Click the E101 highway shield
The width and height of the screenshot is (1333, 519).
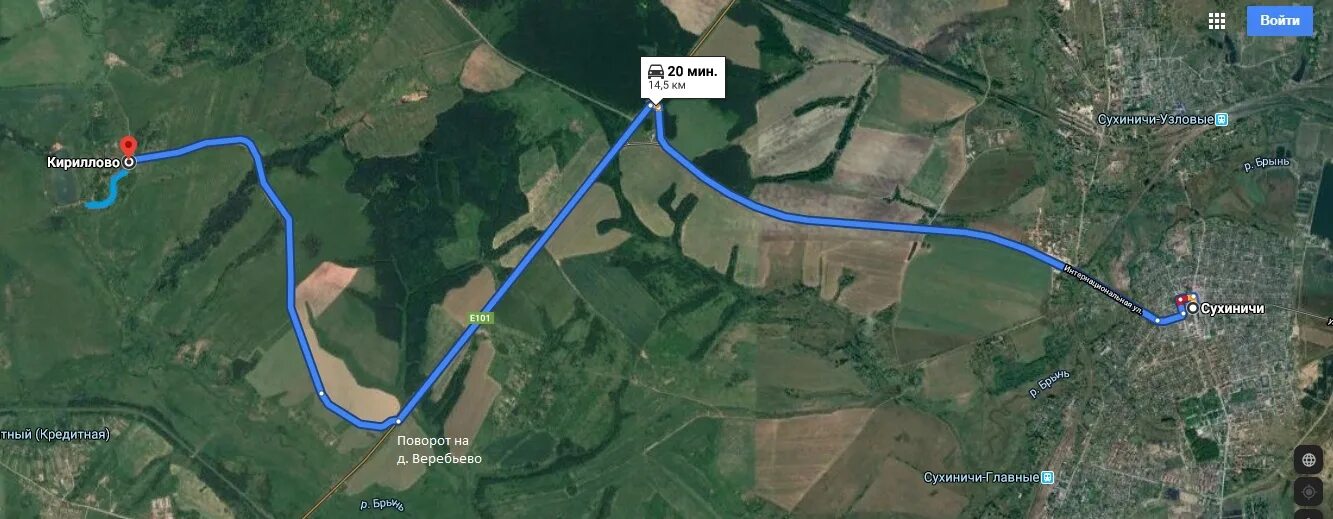(x=480, y=319)
